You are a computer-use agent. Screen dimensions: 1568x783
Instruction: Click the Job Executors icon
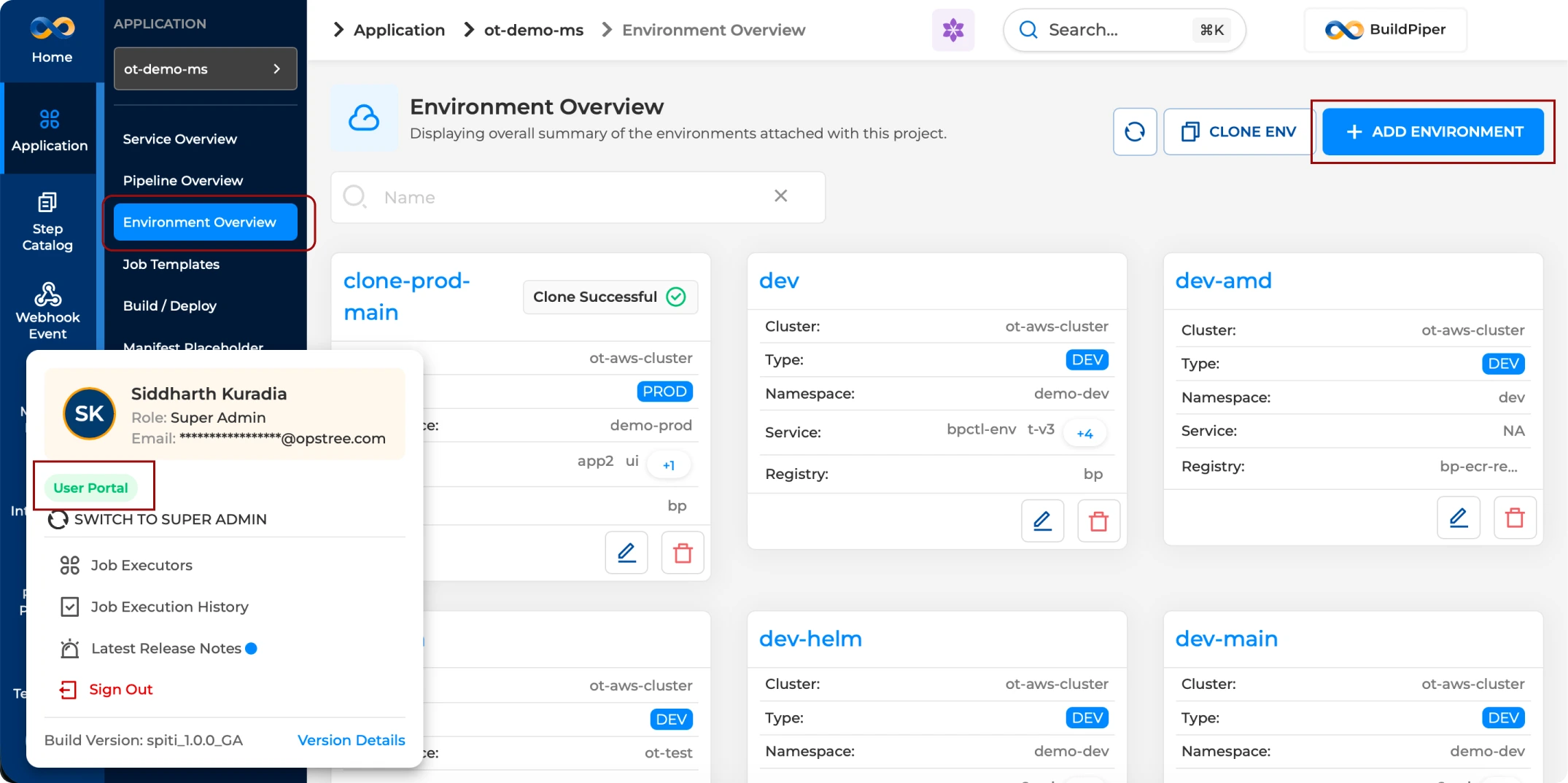[x=70, y=565]
